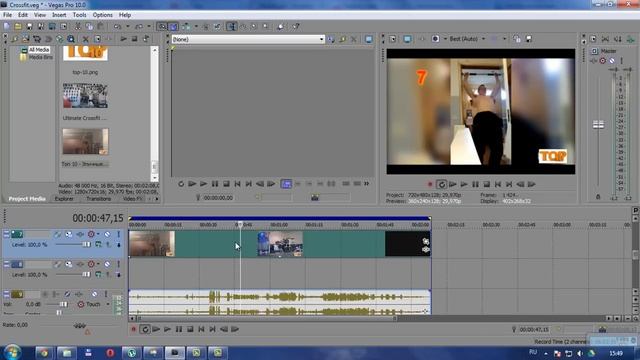Mute the Master bus
640x360 pixels.
(612, 61)
